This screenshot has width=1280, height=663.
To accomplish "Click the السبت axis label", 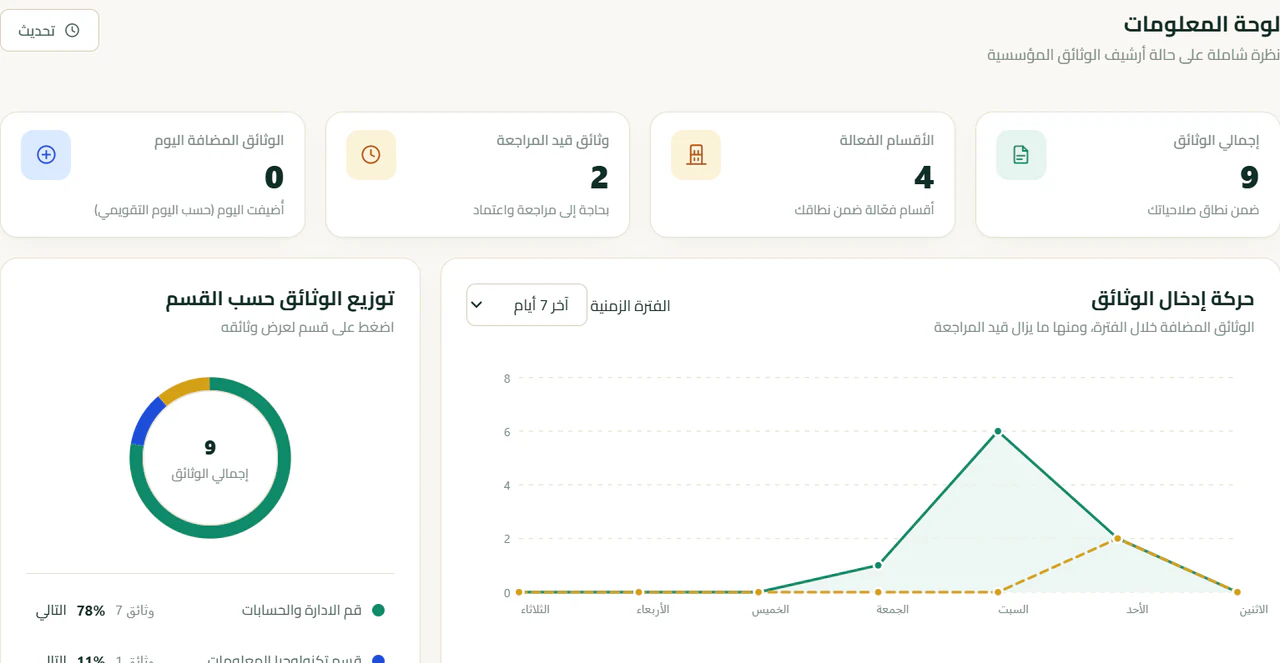I will [x=1014, y=609].
